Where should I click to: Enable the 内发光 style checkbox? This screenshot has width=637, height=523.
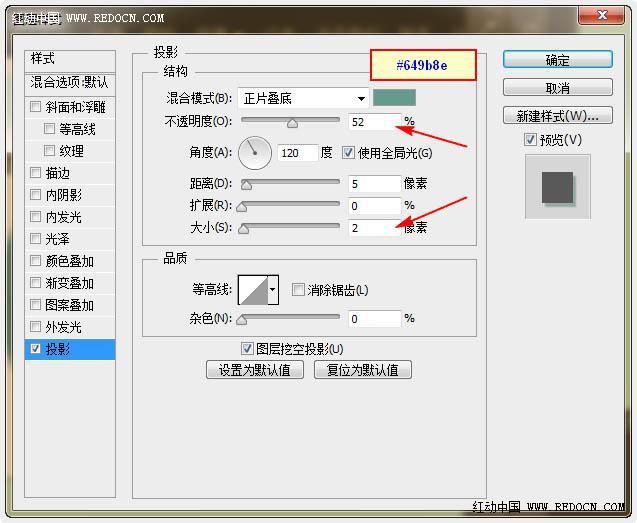point(36,217)
